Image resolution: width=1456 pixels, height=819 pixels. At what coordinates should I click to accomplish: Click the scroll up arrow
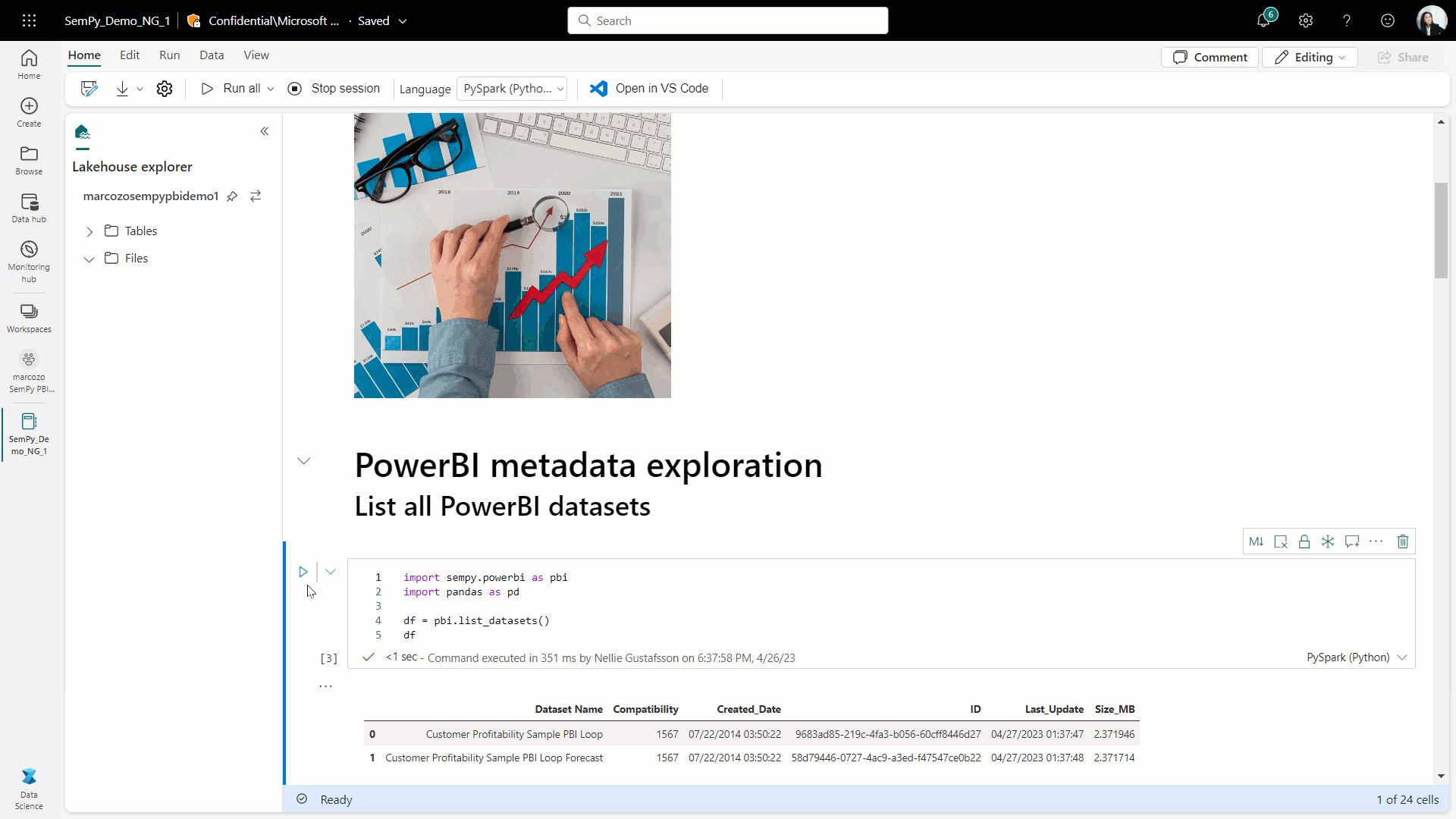click(x=1441, y=122)
